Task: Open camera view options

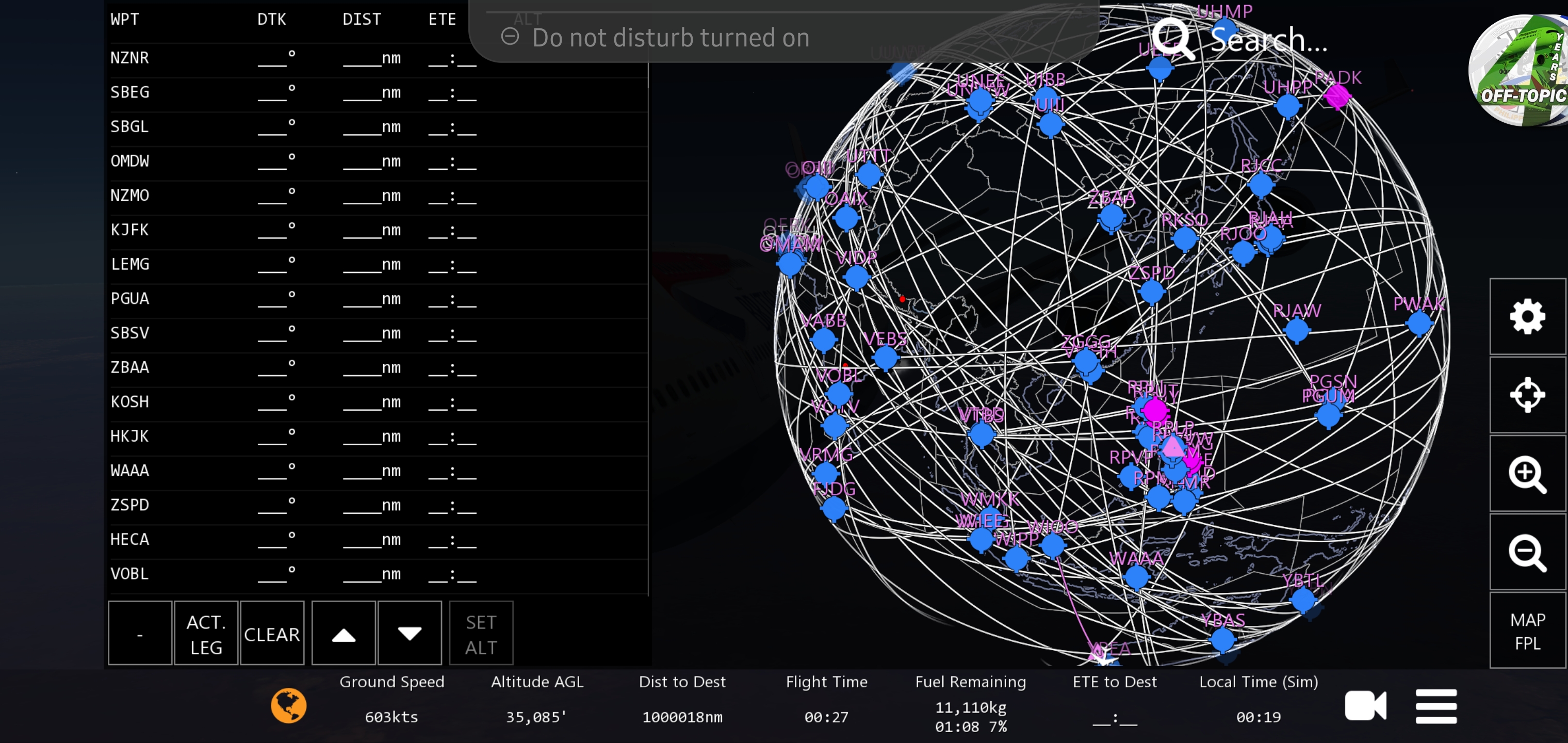Action: click(x=1365, y=705)
